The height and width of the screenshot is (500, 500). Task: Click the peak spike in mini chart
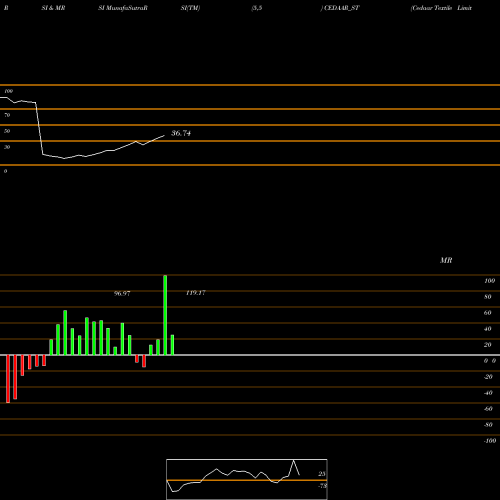click(294, 460)
